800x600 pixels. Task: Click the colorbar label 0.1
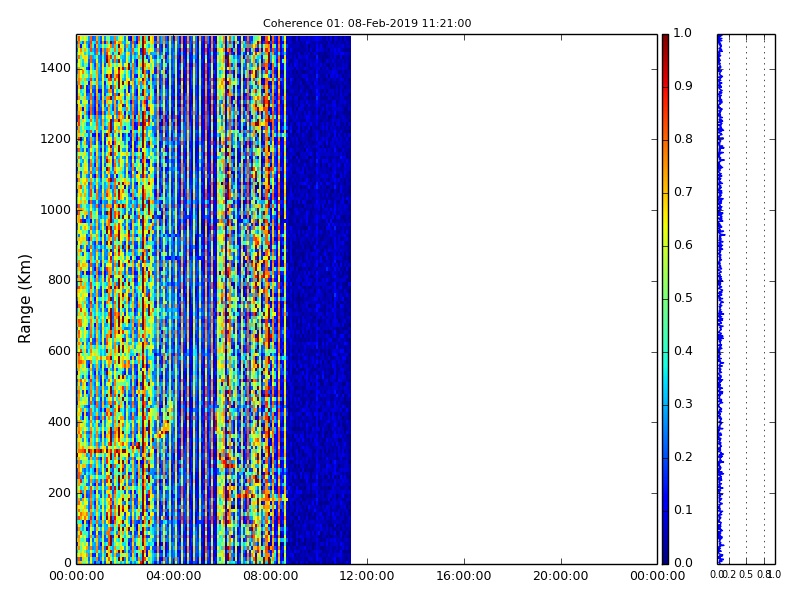[x=683, y=510]
